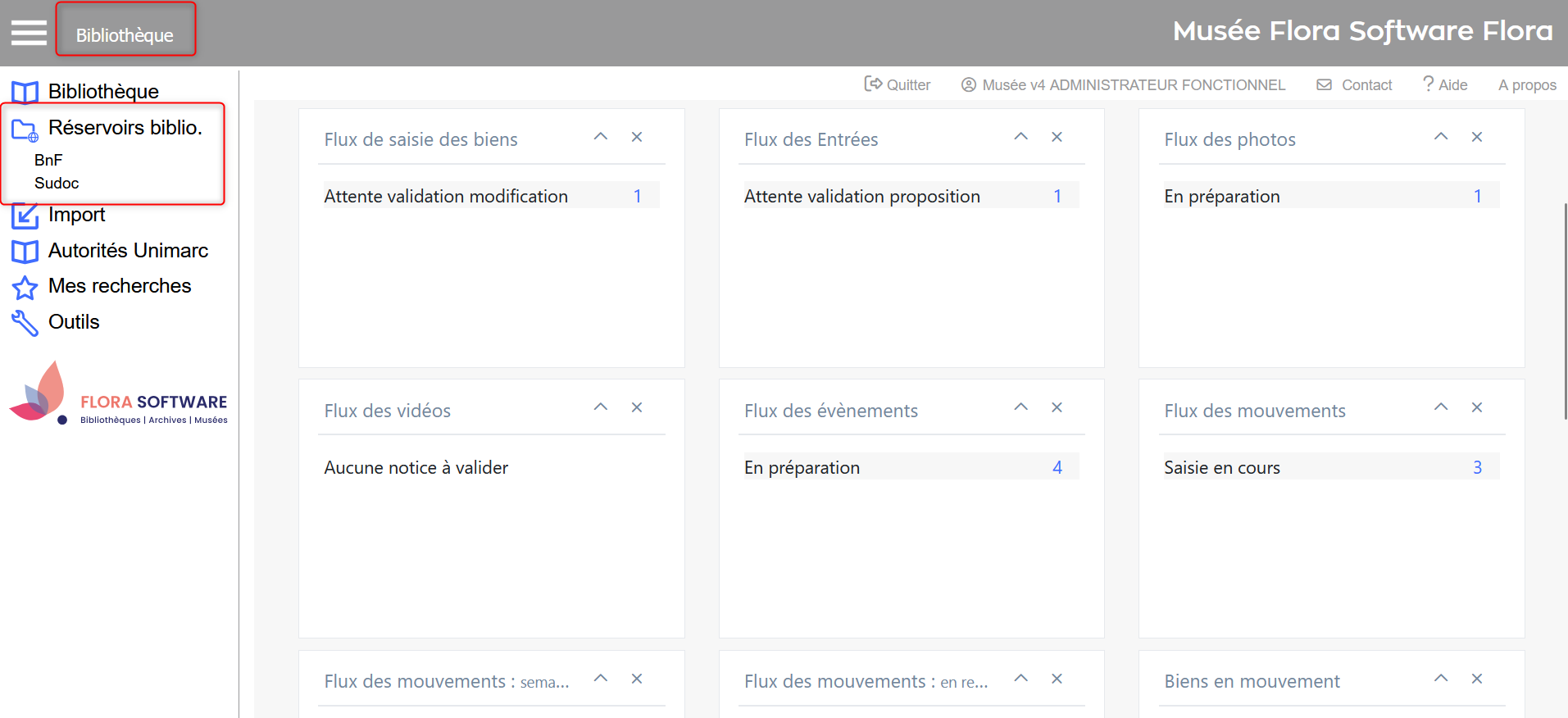Click the Bibliothèque book icon in sidebar

(25, 92)
